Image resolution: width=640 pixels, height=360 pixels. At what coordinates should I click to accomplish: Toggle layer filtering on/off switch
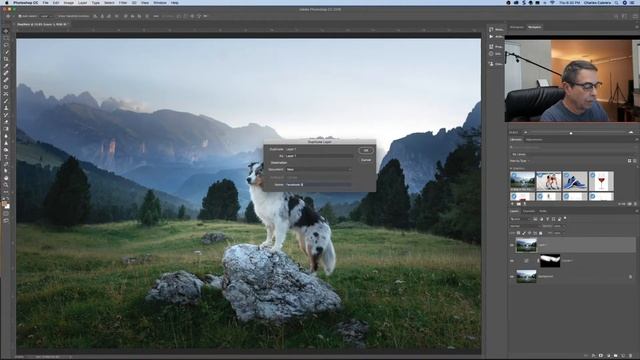565,218
